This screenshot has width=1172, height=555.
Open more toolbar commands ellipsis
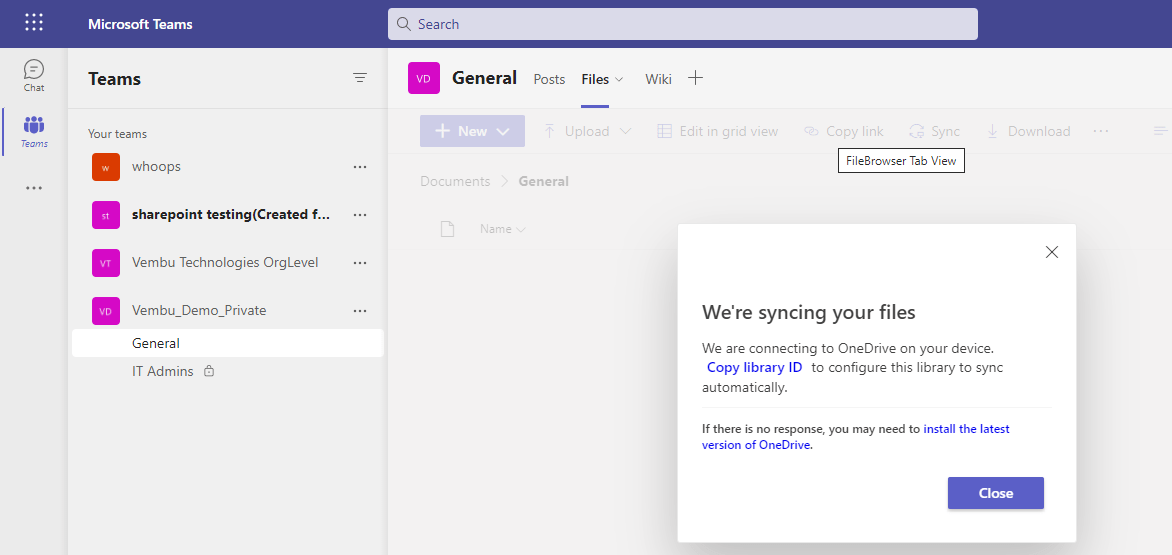click(x=1100, y=131)
